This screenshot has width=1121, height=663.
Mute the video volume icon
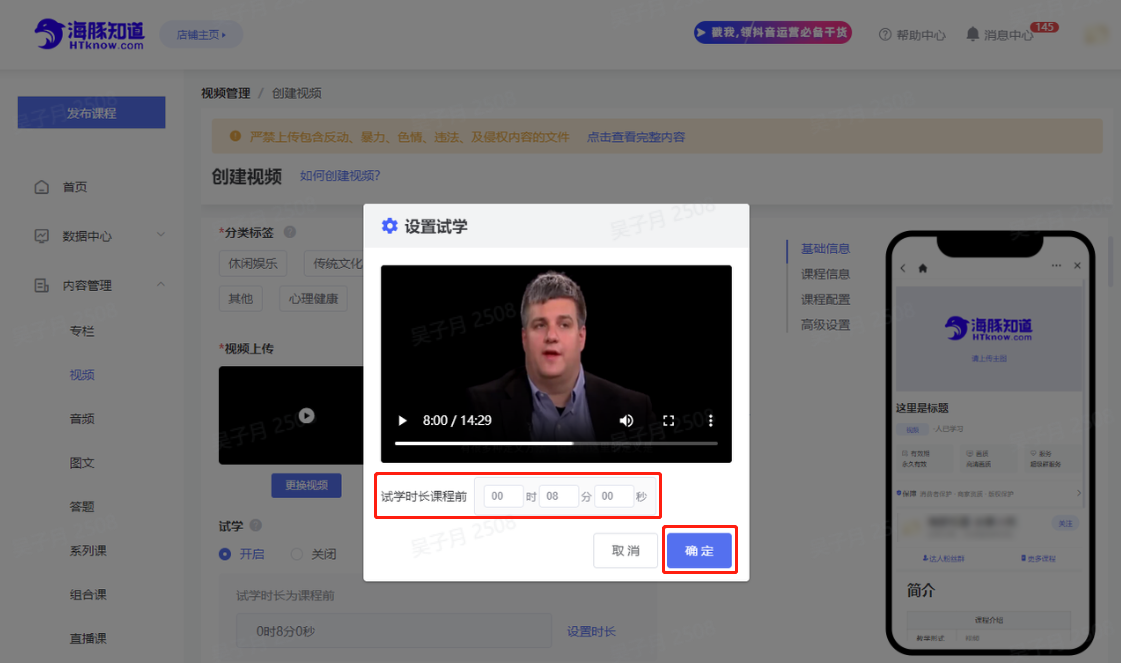click(x=626, y=421)
